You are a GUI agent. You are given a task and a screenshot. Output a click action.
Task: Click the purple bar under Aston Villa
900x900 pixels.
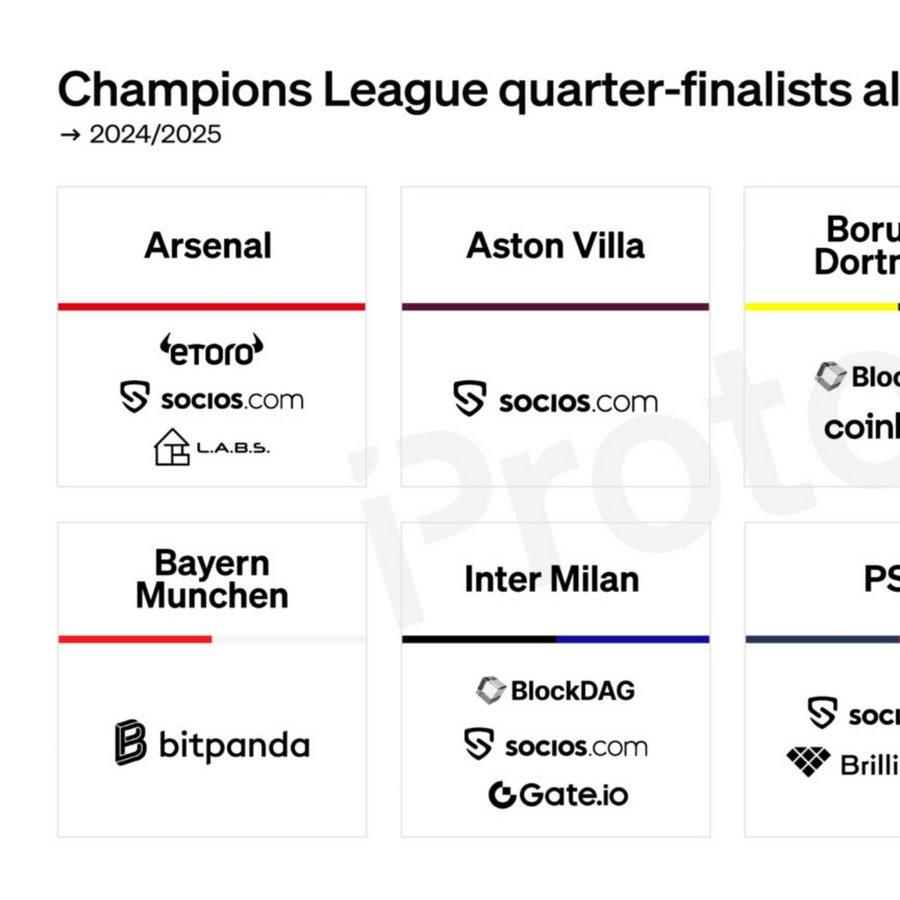(x=555, y=306)
